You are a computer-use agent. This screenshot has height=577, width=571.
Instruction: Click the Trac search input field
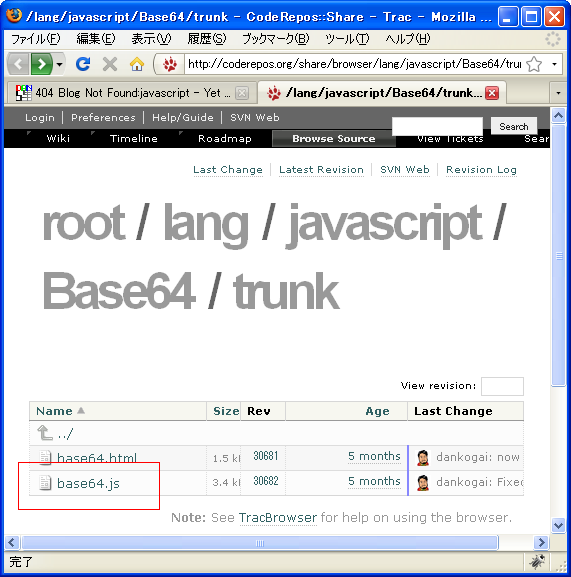(x=437, y=127)
